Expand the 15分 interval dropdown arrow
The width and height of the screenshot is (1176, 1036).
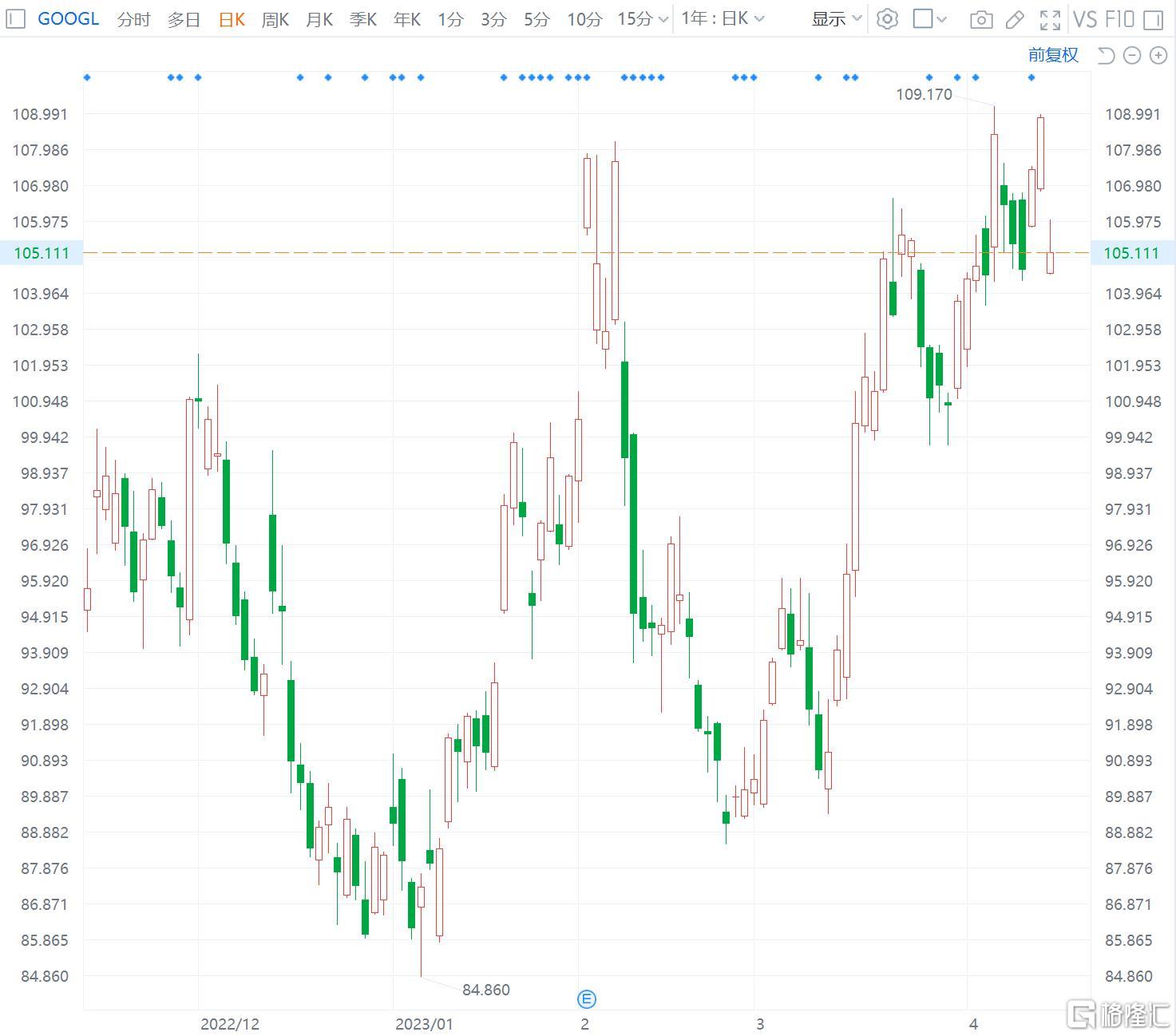(663, 19)
